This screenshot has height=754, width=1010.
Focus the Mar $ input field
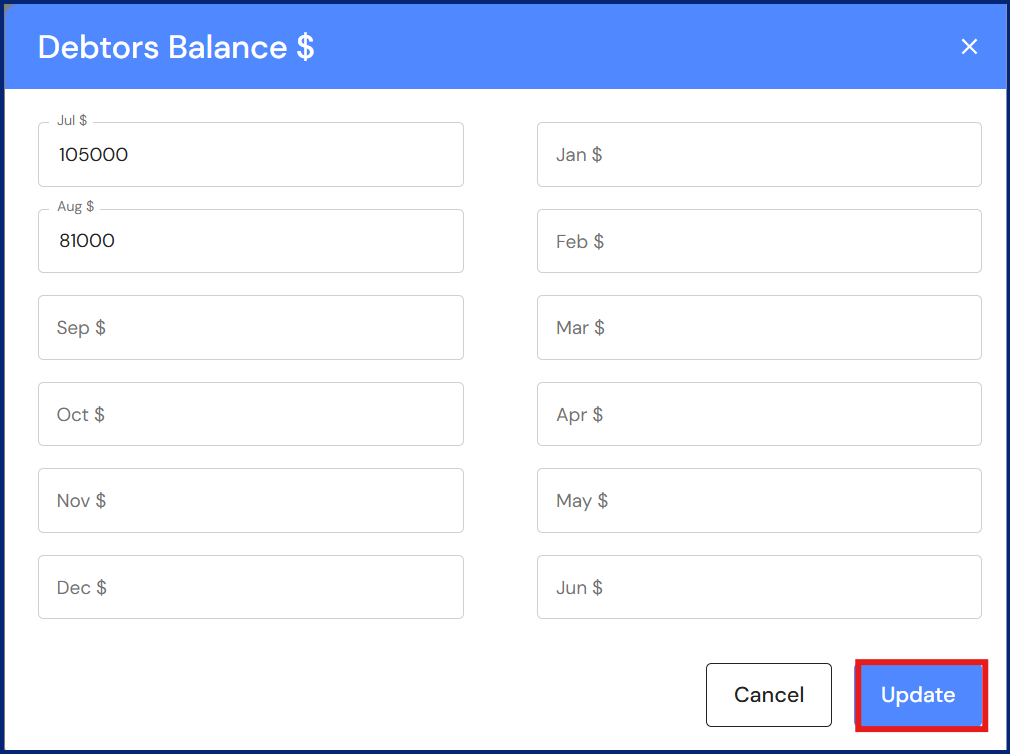pos(758,328)
